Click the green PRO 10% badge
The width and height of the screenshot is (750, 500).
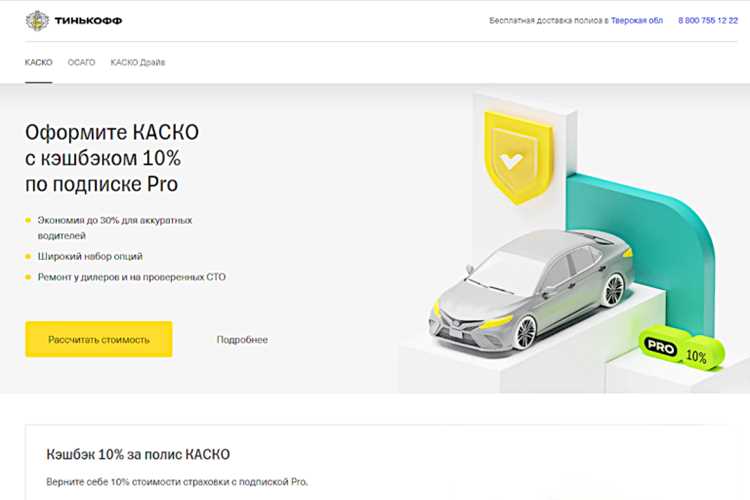pyautogui.click(x=683, y=348)
